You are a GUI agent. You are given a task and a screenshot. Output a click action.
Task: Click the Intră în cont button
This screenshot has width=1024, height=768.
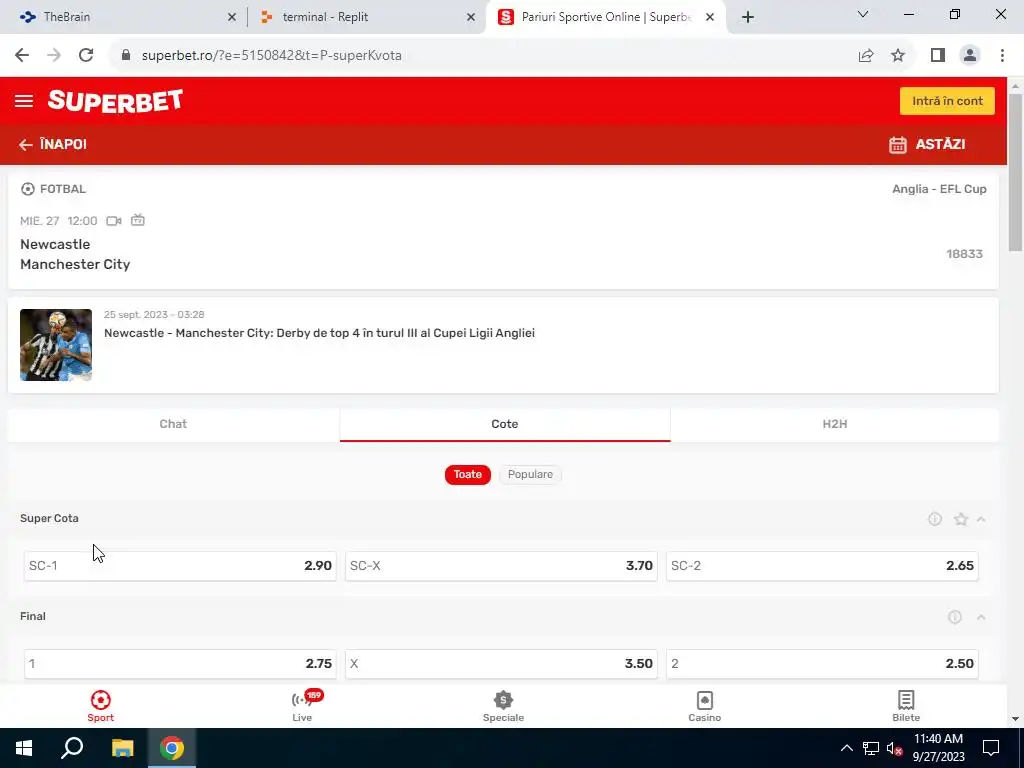point(947,101)
